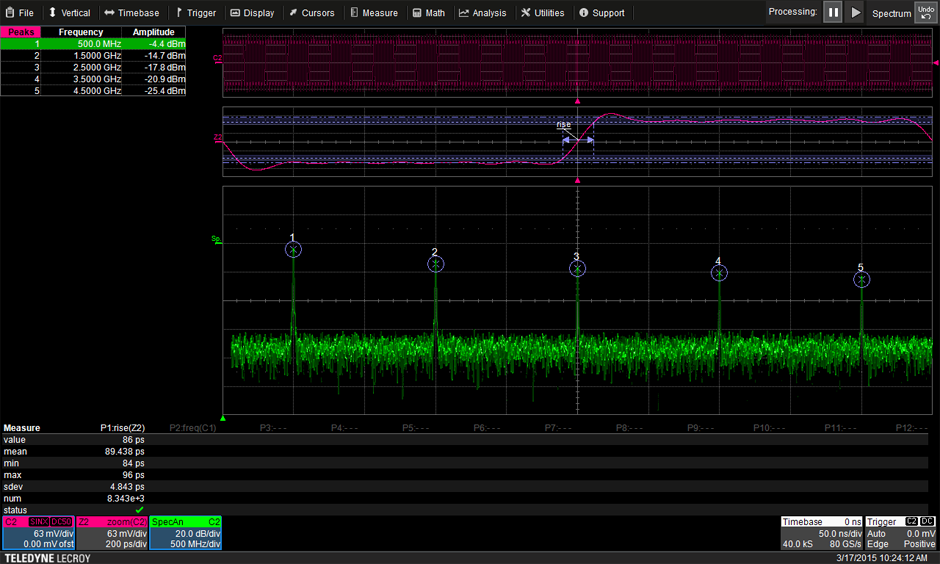940x564 pixels.
Task: Click peak marker 3 on spectrum
Action: (x=577, y=269)
